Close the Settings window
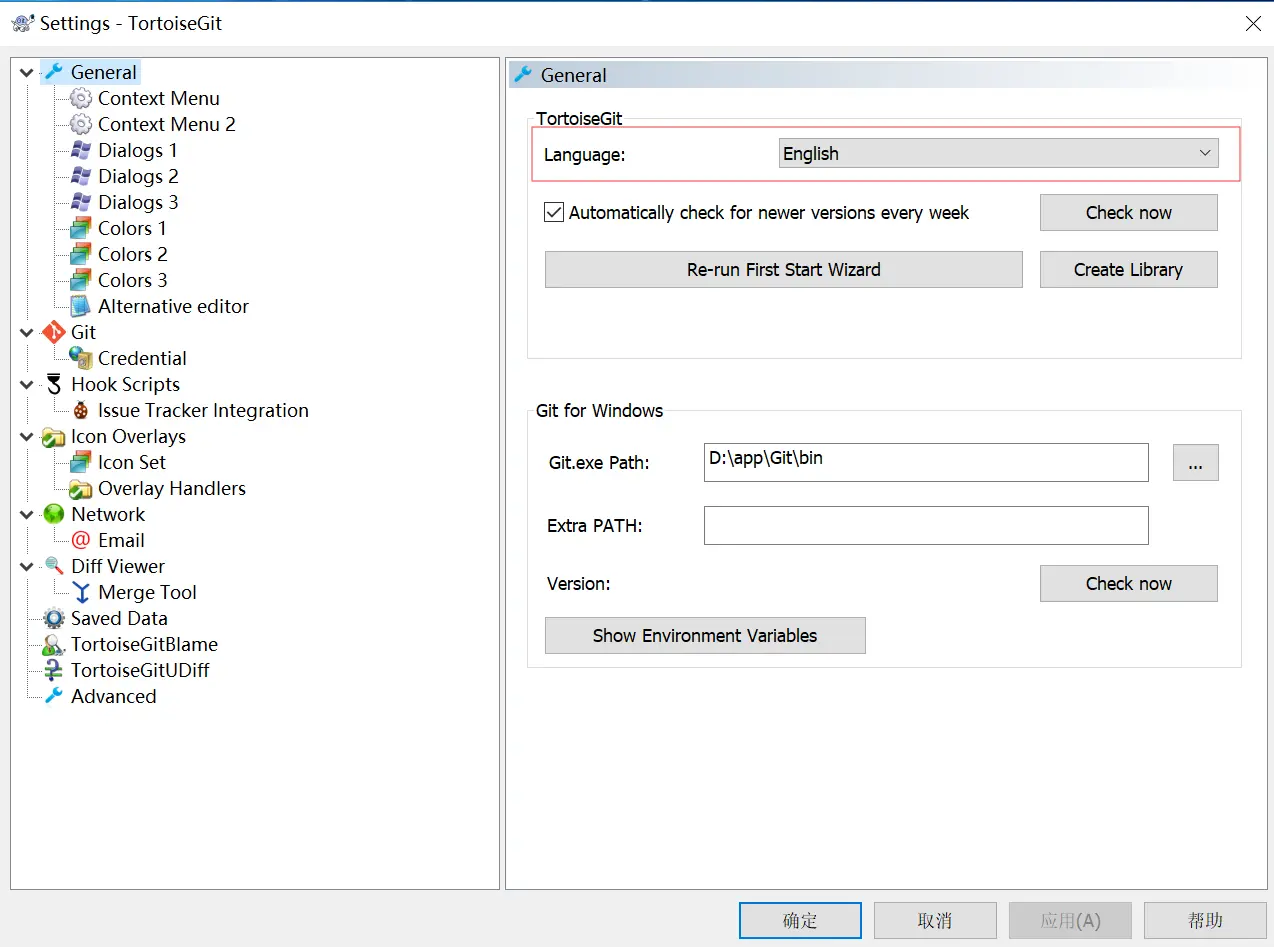The image size is (1274, 947). coord(1252,23)
